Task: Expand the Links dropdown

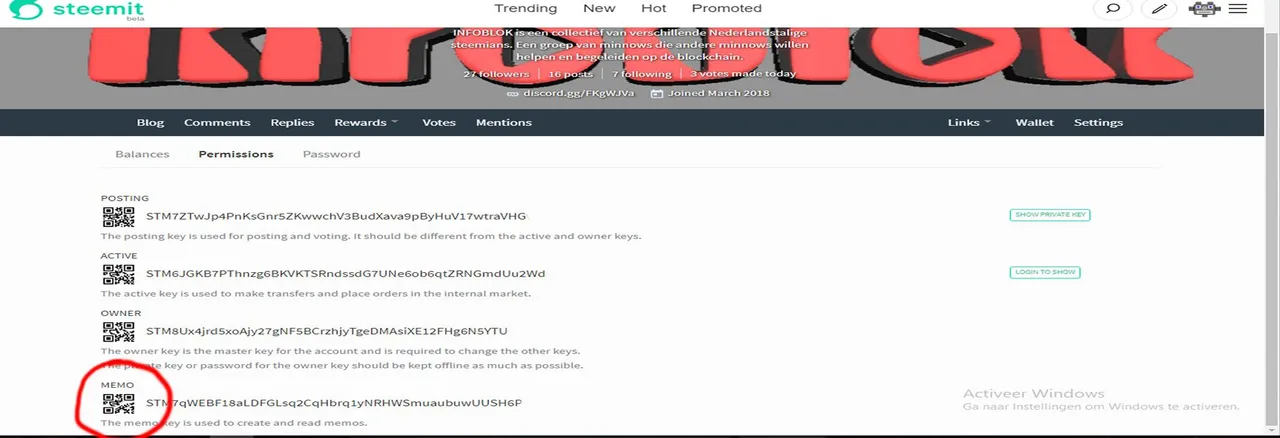Action: coord(969,123)
